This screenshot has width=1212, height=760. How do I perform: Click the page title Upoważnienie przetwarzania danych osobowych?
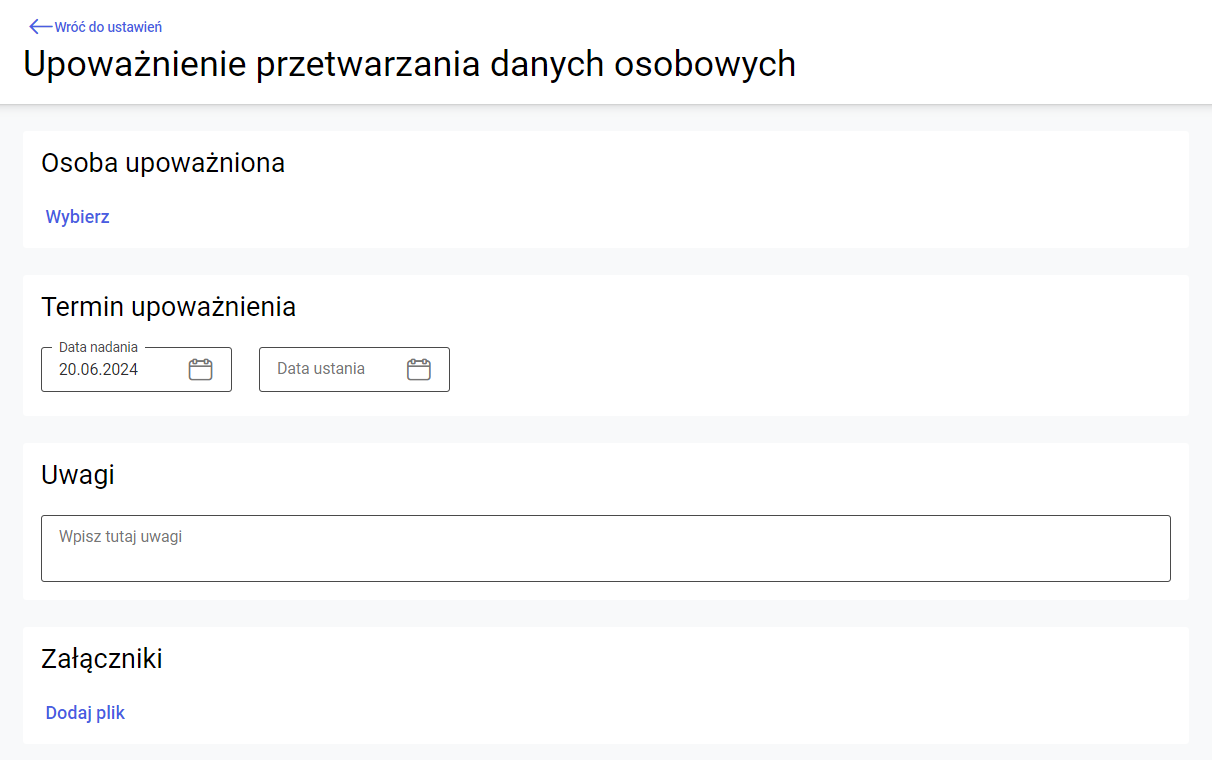tap(409, 64)
